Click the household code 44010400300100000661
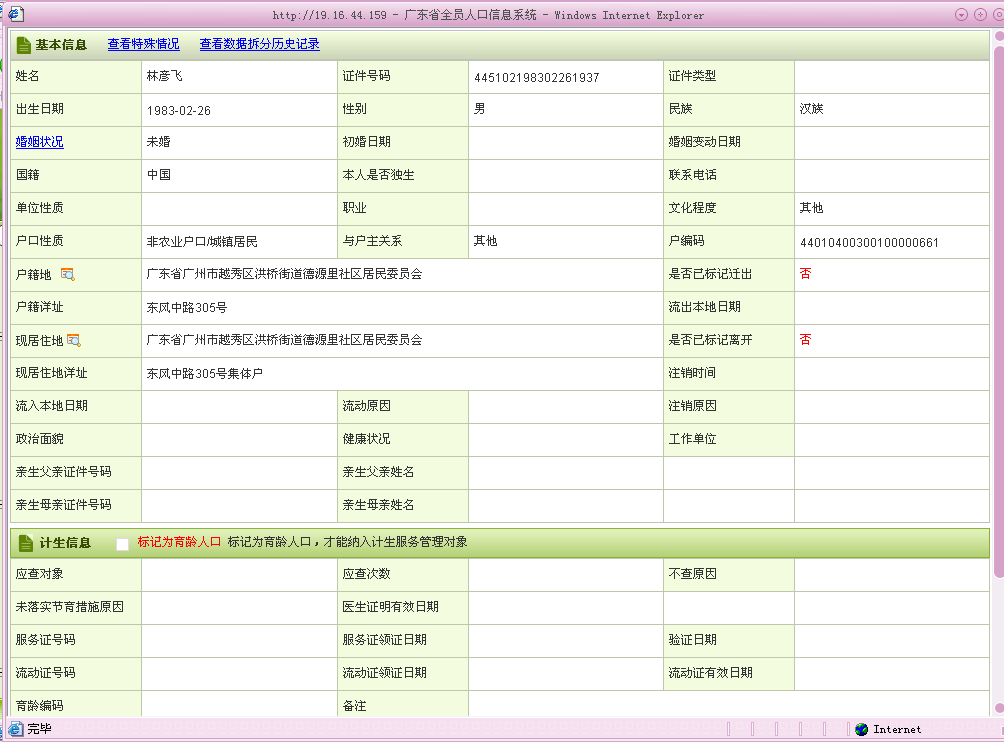The height and width of the screenshot is (742, 1004). tap(869, 242)
